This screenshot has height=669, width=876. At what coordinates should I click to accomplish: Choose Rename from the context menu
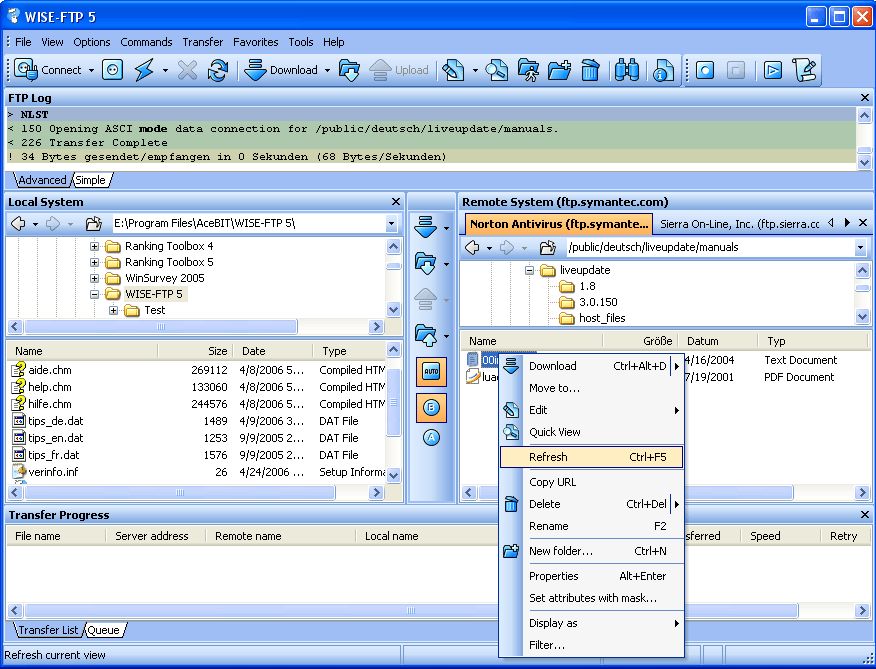point(551,526)
